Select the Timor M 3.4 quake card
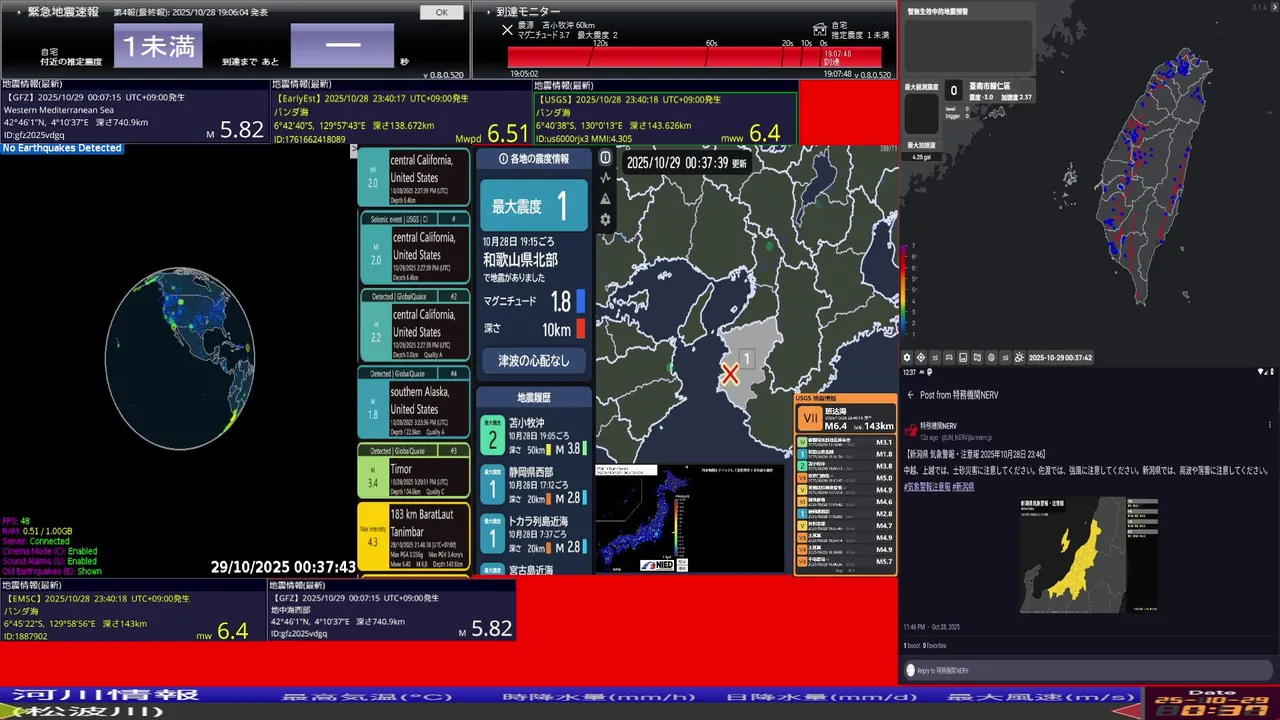Image resolution: width=1280 pixels, height=720 pixels. click(413, 470)
